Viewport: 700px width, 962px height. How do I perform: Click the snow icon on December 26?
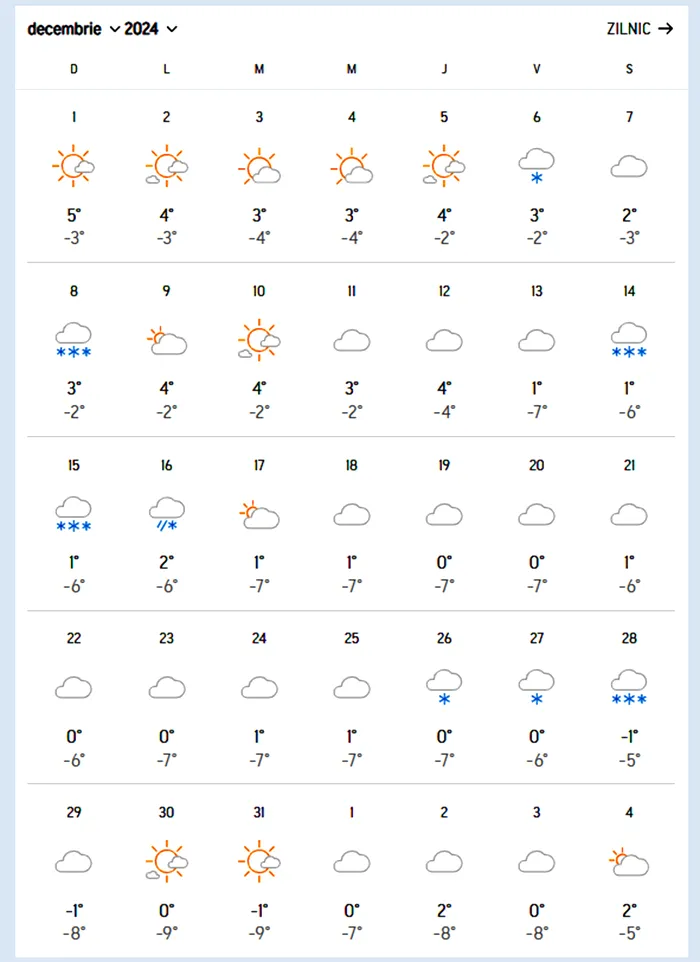pos(444,688)
